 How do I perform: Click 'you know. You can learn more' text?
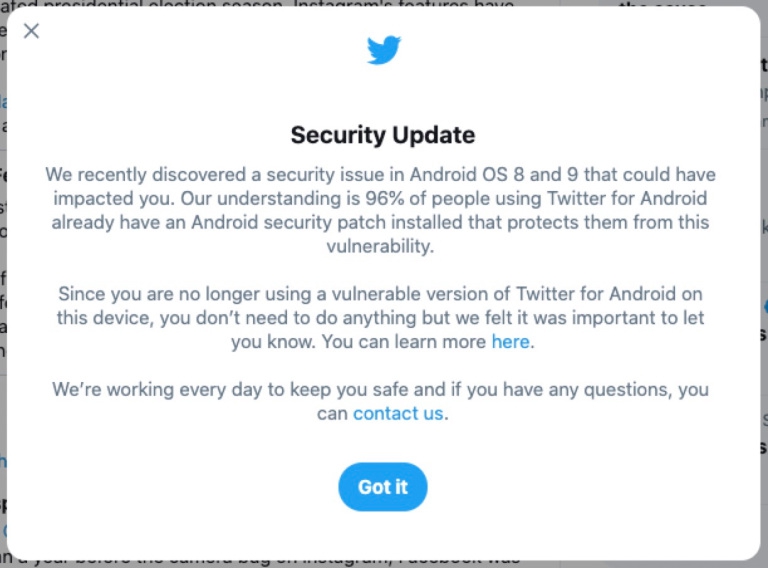tap(358, 342)
